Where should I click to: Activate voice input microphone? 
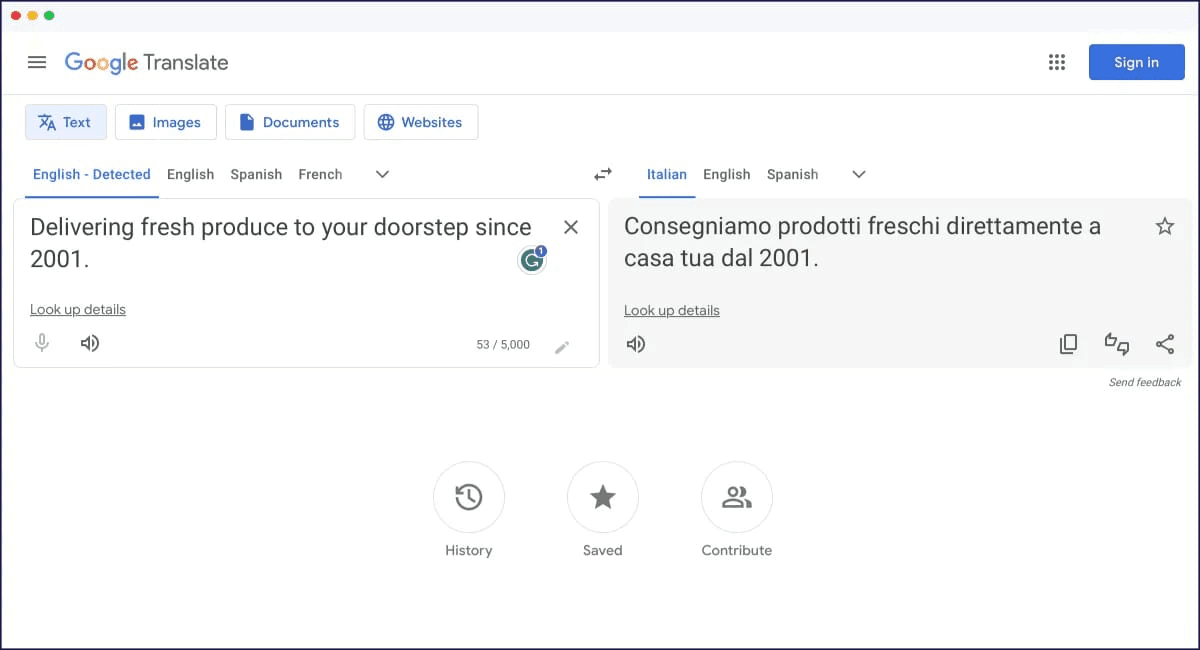(x=42, y=342)
